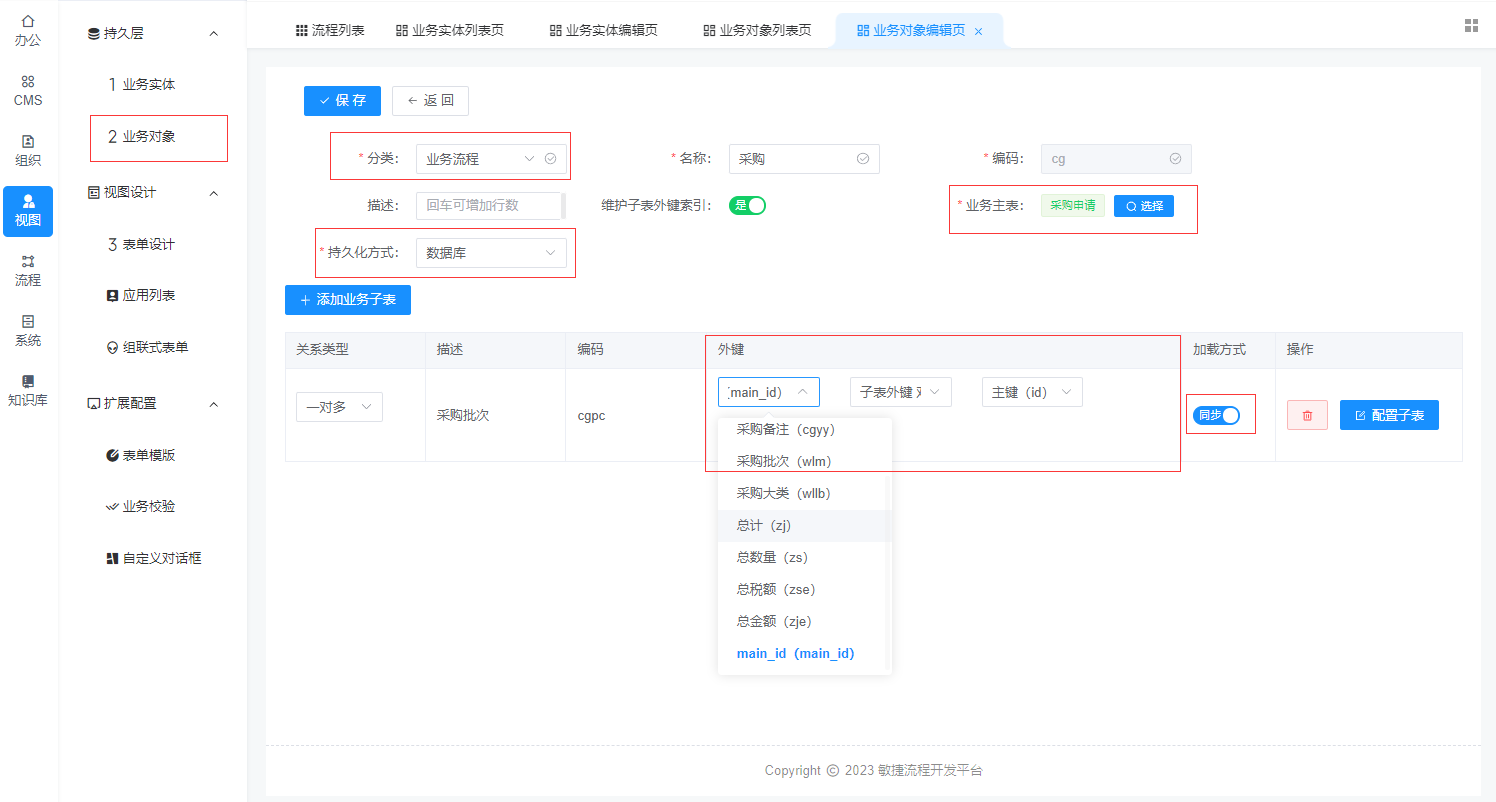The width and height of the screenshot is (1496, 802).
Task: Choose 总税额（zse） from the list
Action: [x=803, y=589]
